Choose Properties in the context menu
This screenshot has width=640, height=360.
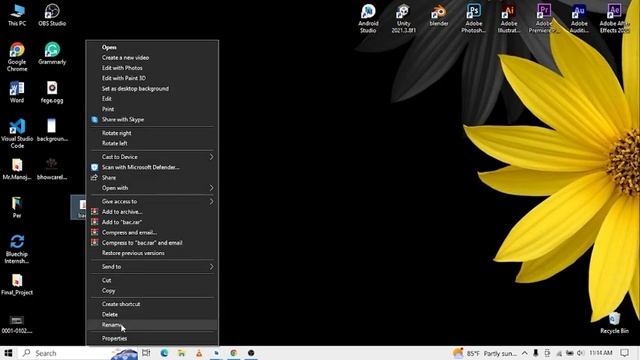[152, 338]
